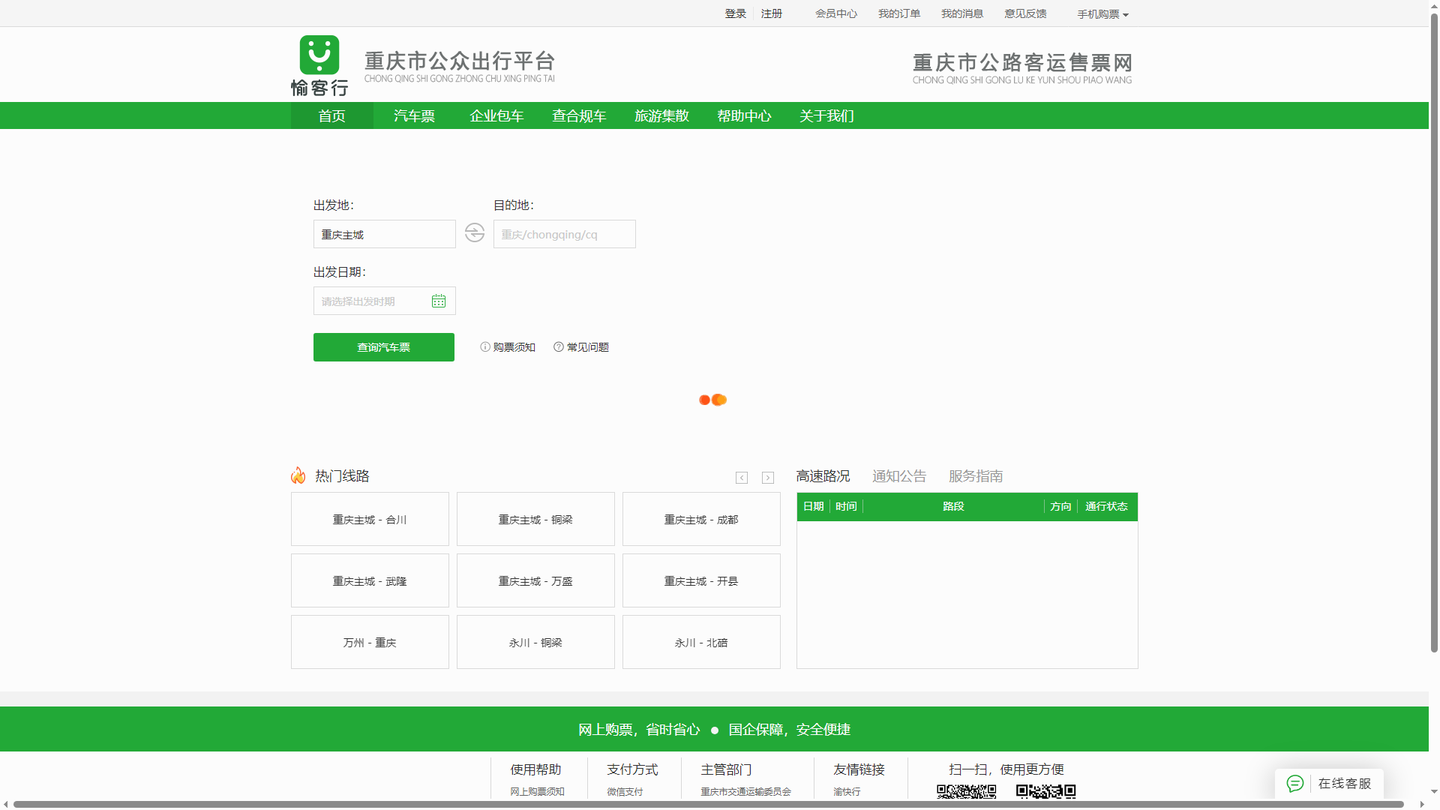
Task: Click the 出发地 input field
Action: pyautogui.click(x=384, y=234)
